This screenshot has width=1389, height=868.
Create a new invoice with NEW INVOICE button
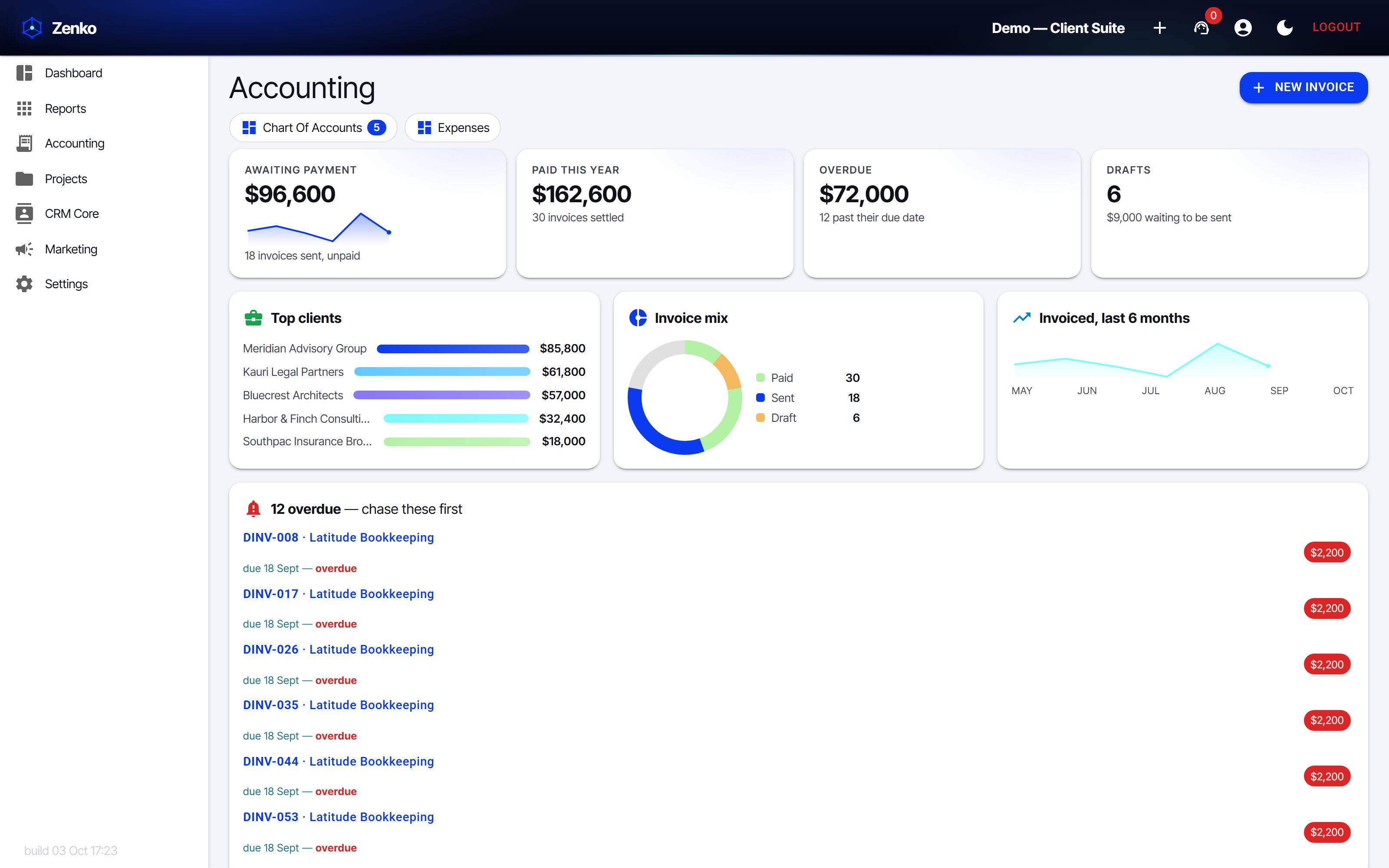click(x=1303, y=87)
